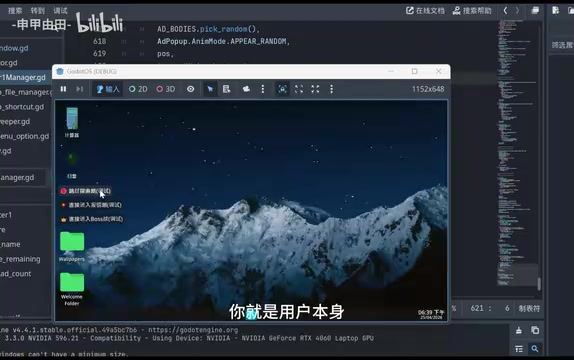Screen dimensions: 574x360
Task: Select stretch-to-fit mode icon with four arrows
Action: pyautogui.click(x=315, y=89)
